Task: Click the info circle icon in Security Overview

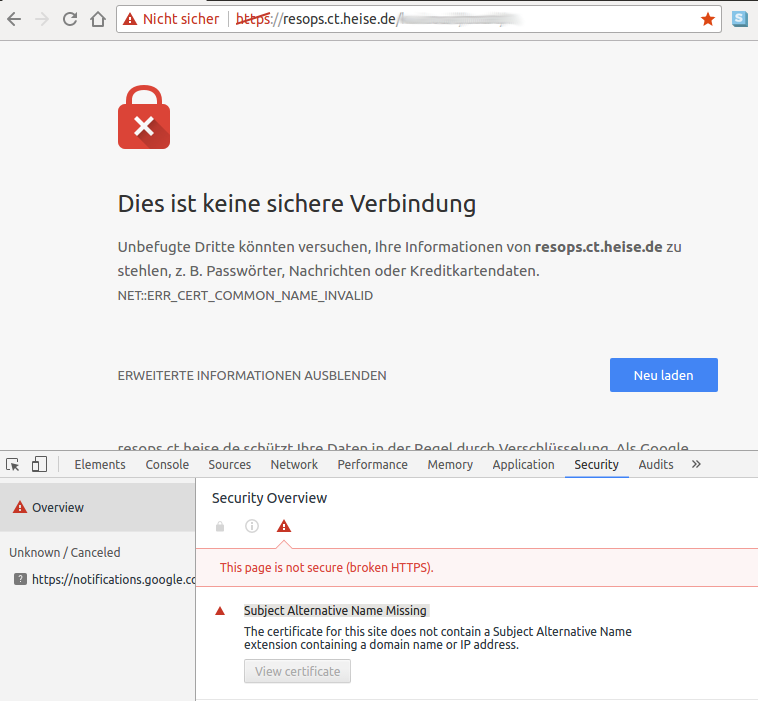Action: 252,526
